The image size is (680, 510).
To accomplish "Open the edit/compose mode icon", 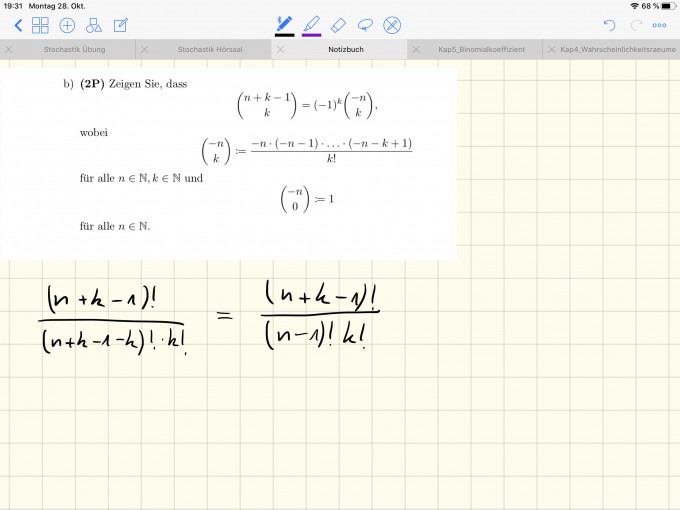I will 121,25.
